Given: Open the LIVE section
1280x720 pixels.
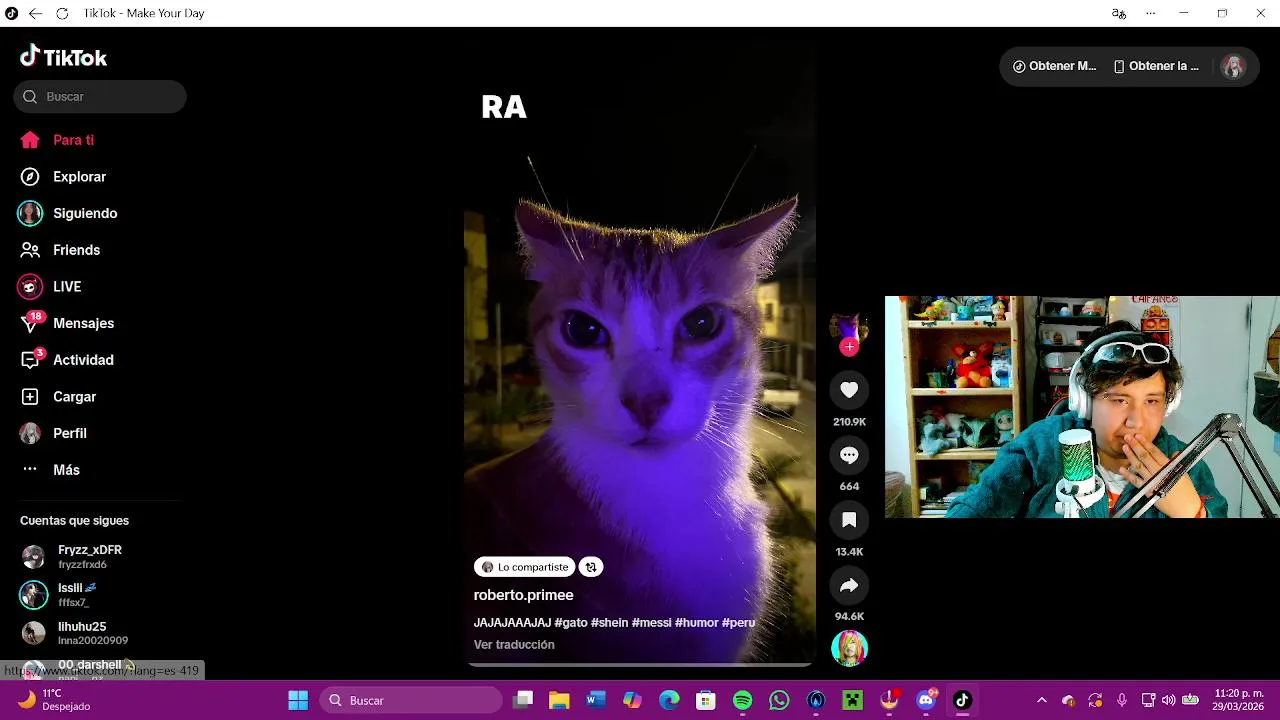Looking at the screenshot, I should coord(50,287).
